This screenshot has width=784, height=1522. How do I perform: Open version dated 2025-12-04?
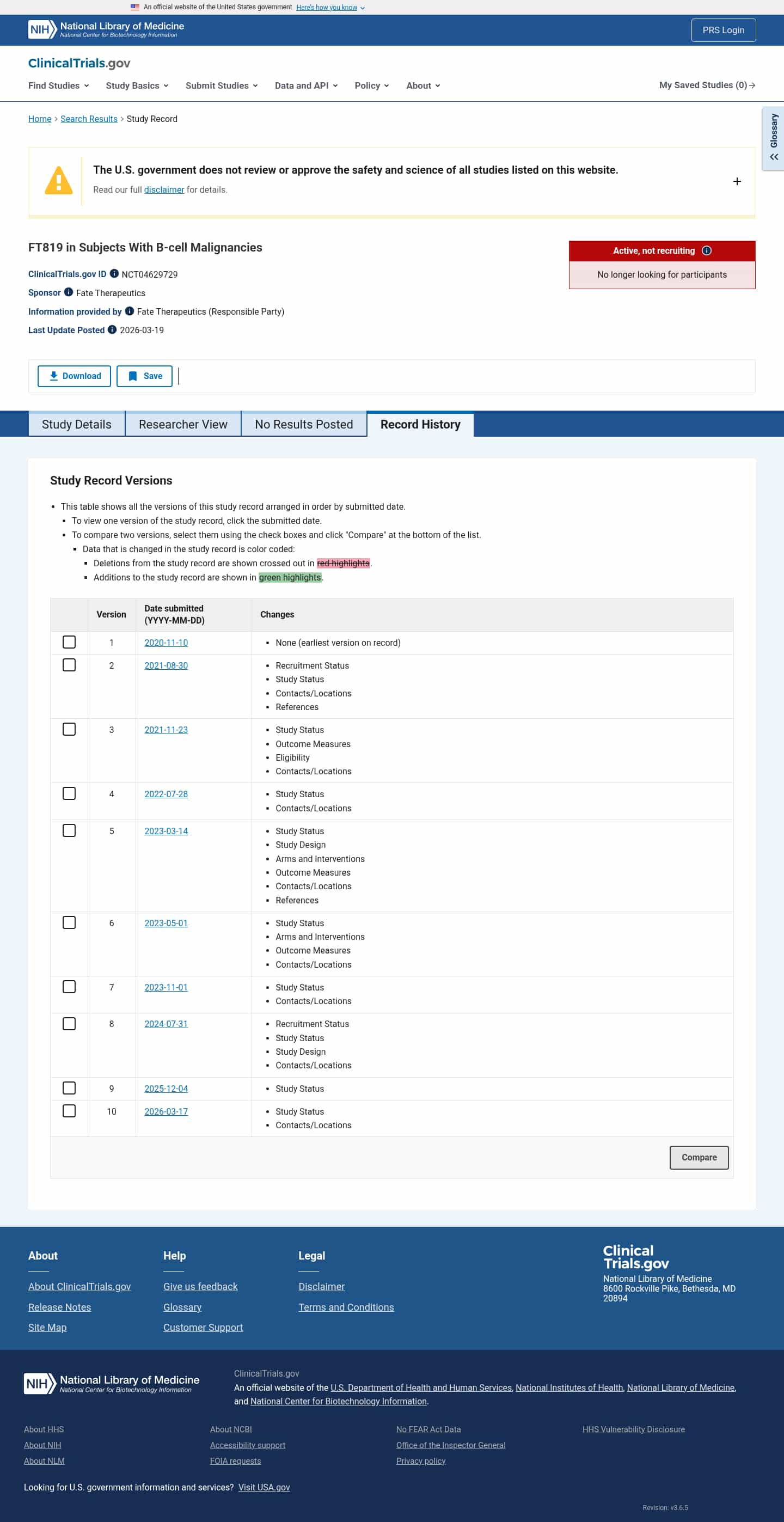tap(166, 1089)
